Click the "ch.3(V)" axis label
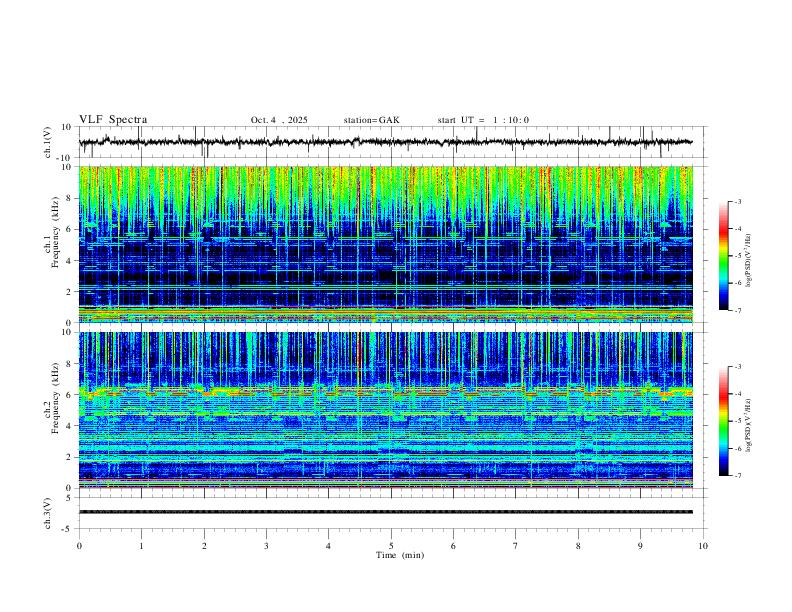The width and height of the screenshot is (792, 612). point(47,513)
